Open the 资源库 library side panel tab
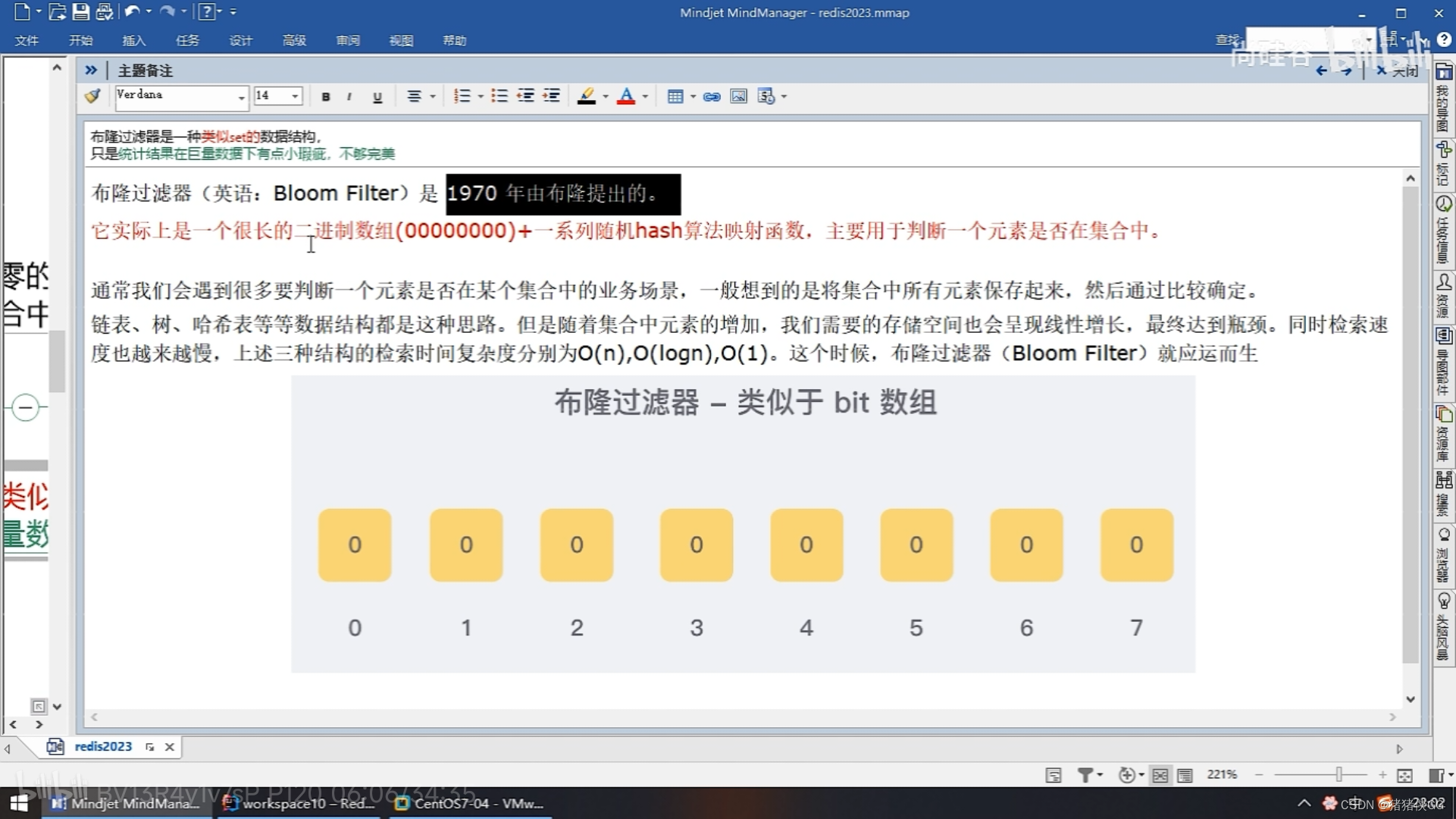Screen dimensions: 1456x819 (1444, 434)
